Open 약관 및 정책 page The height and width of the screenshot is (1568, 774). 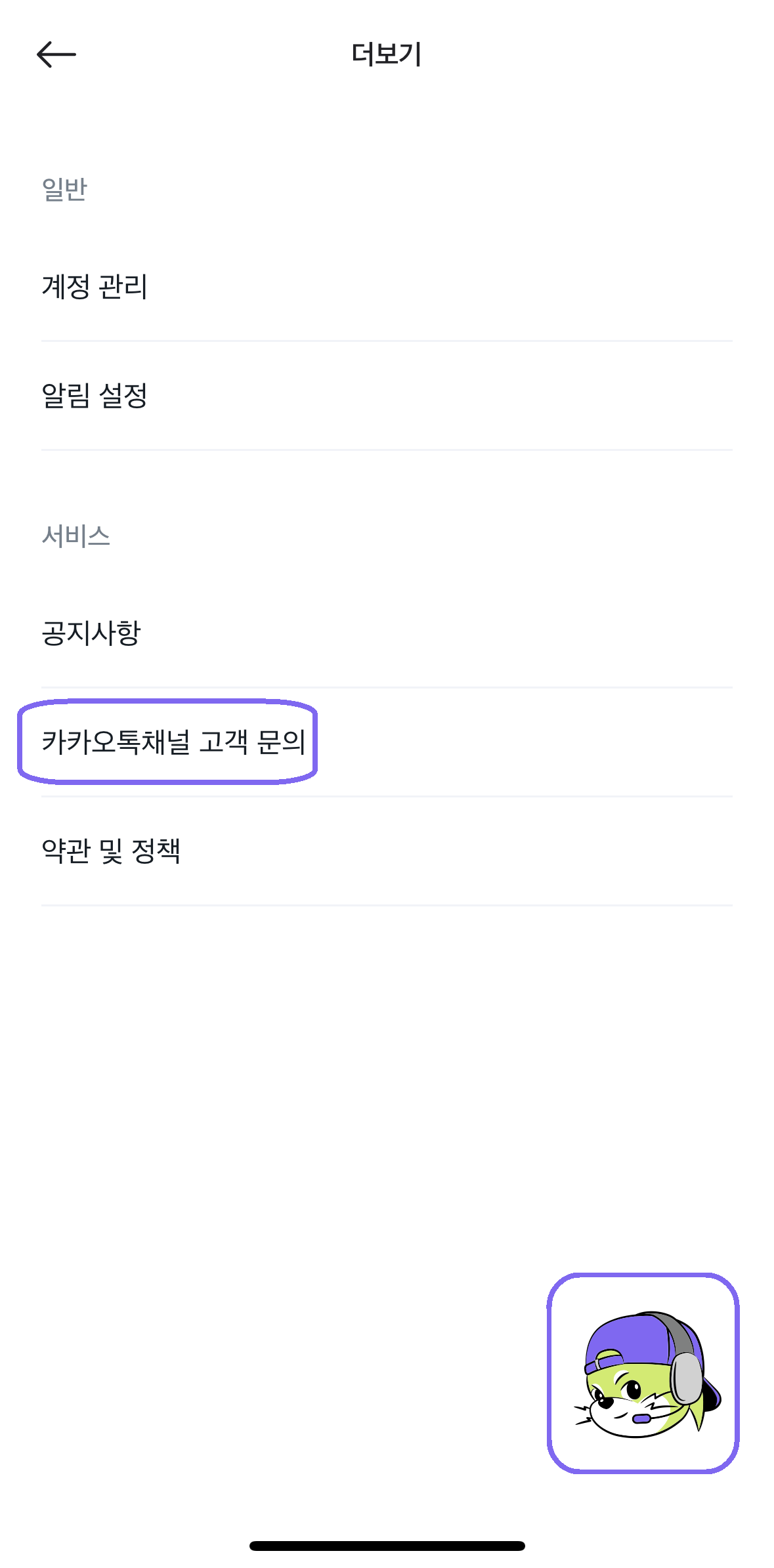coord(387,851)
